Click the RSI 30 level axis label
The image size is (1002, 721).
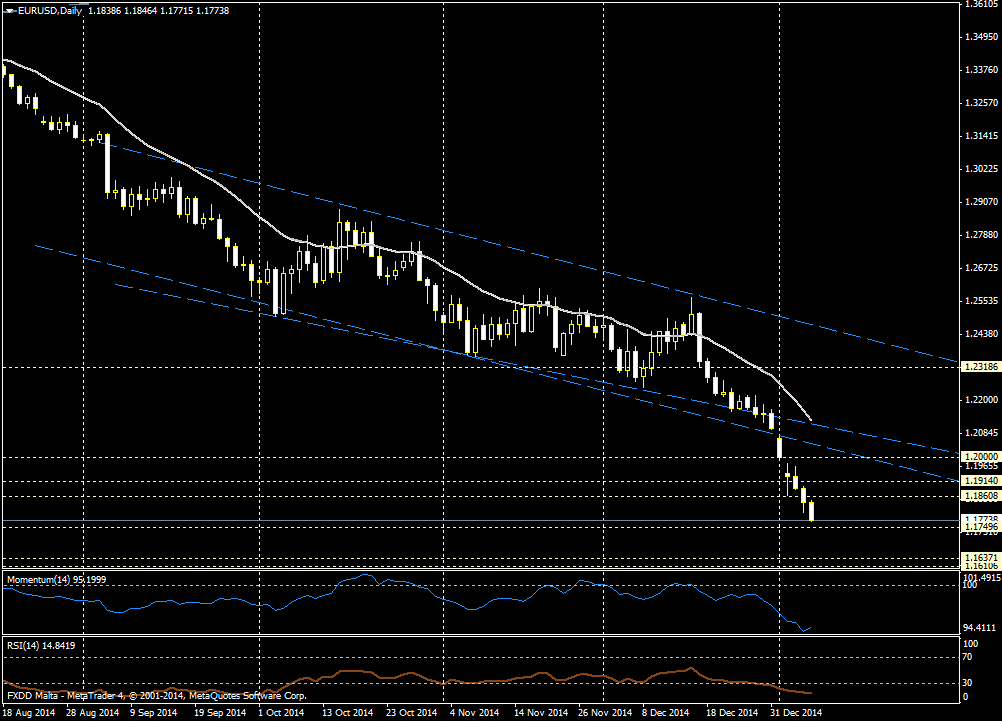(x=968, y=682)
